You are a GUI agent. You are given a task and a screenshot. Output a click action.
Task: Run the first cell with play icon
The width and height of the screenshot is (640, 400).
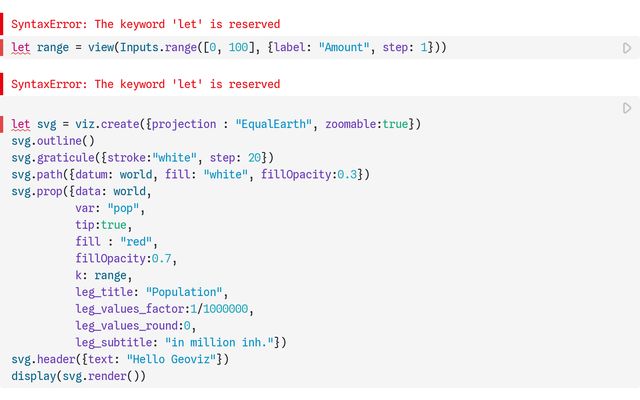click(627, 48)
